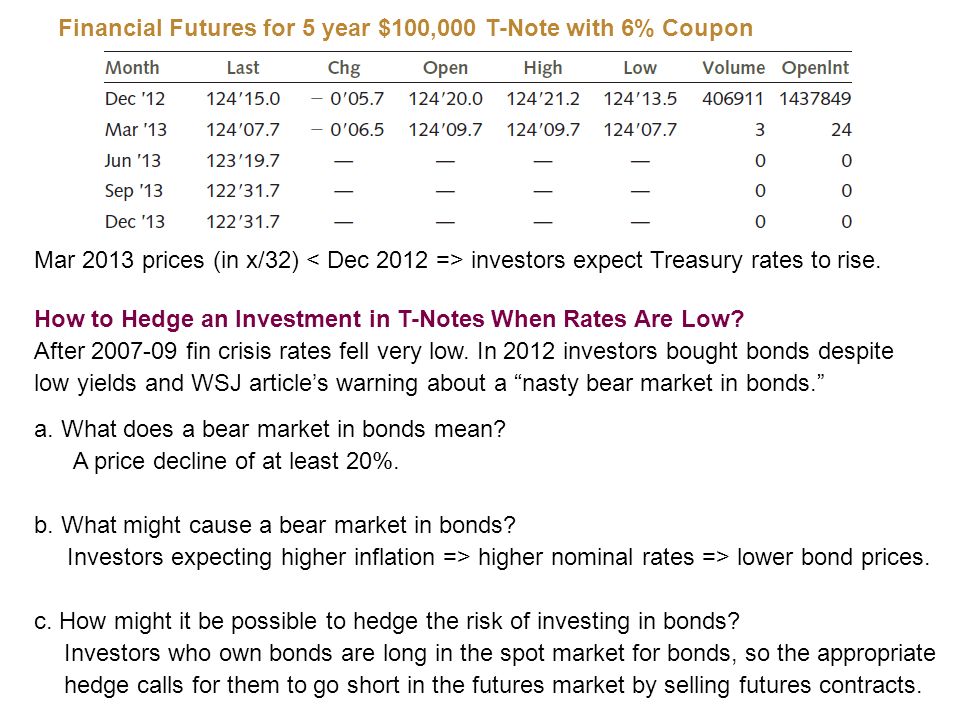Click the Mar '13 last price 124'07.7
This screenshot has width=960, height=720.
pos(243,130)
